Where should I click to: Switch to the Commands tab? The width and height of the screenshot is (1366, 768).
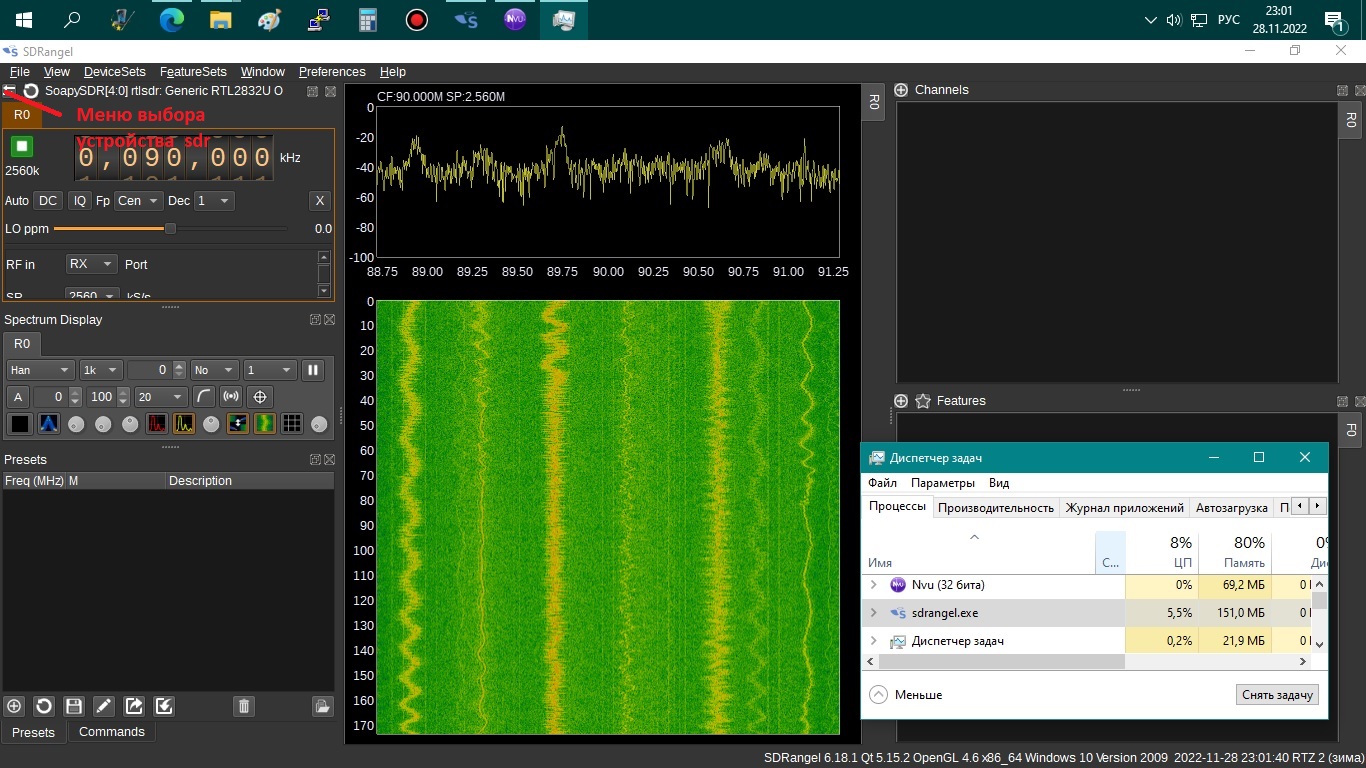pyautogui.click(x=112, y=732)
